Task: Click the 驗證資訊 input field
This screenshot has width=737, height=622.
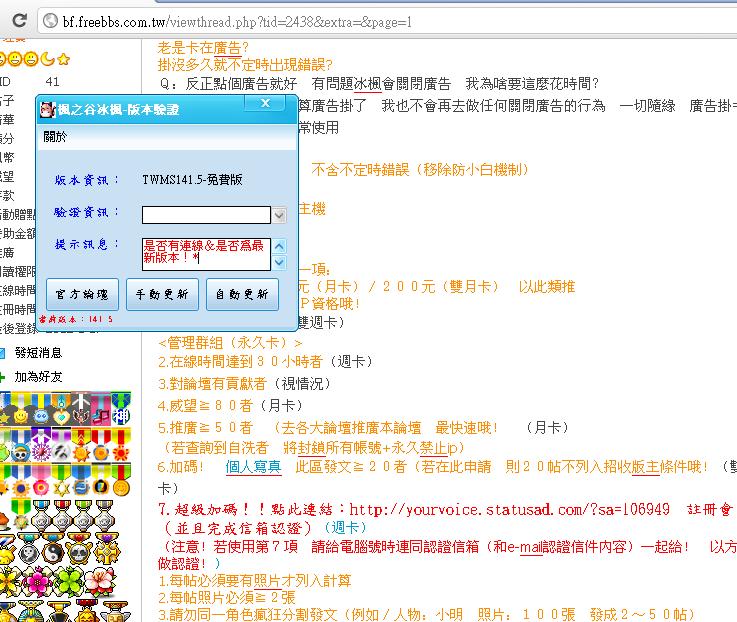Action: tap(206, 215)
